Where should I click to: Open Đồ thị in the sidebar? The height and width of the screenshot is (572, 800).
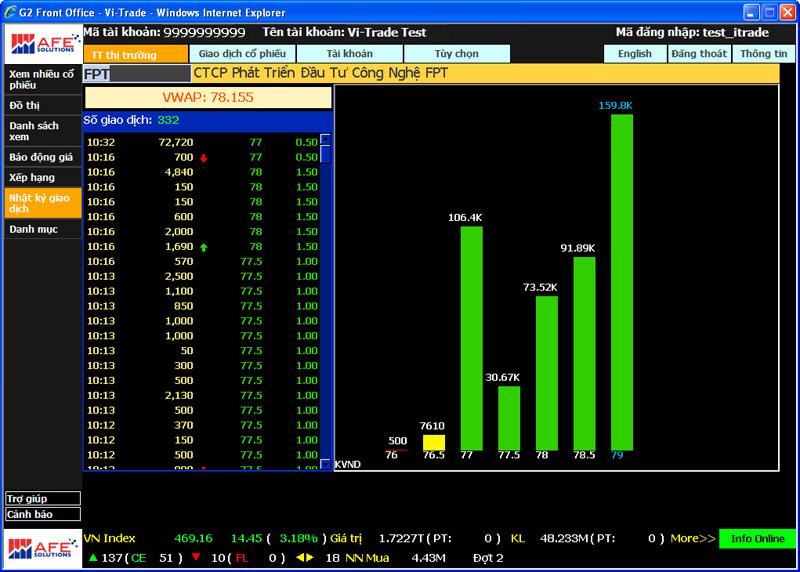(43, 105)
